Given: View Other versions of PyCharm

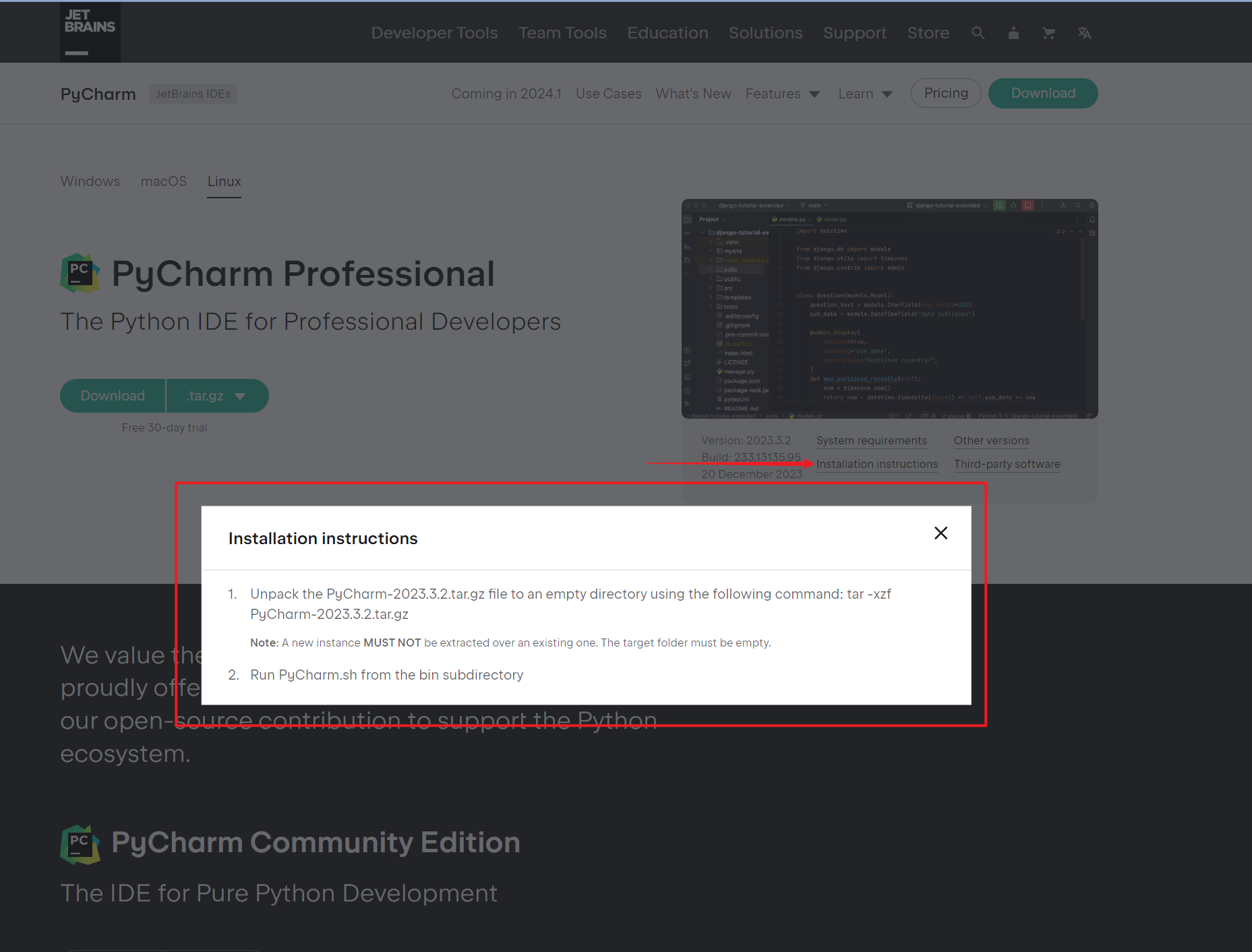Looking at the screenshot, I should click(x=991, y=440).
